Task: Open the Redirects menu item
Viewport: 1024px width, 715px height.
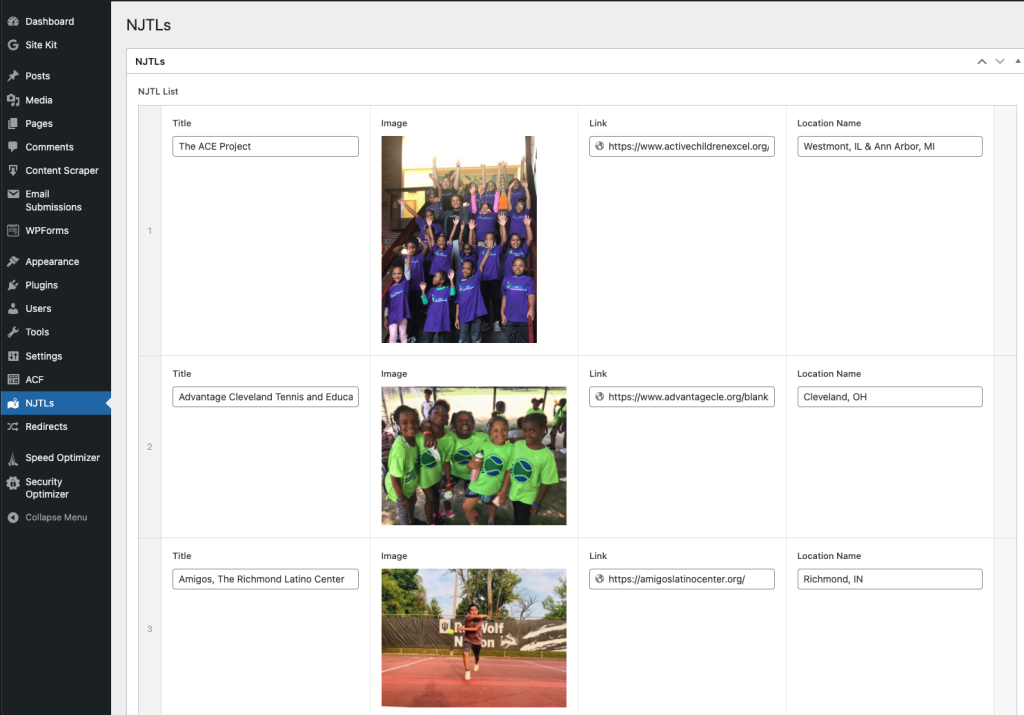Action: click(56, 426)
